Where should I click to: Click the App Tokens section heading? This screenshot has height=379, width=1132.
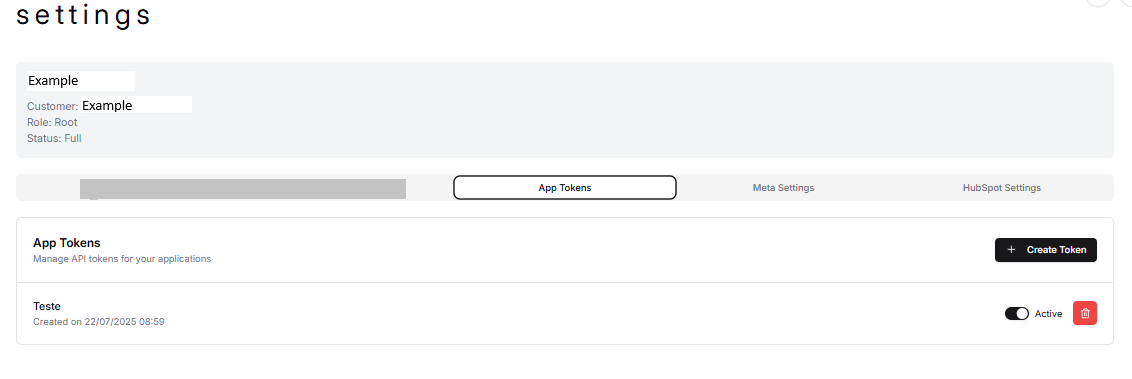coord(67,243)
